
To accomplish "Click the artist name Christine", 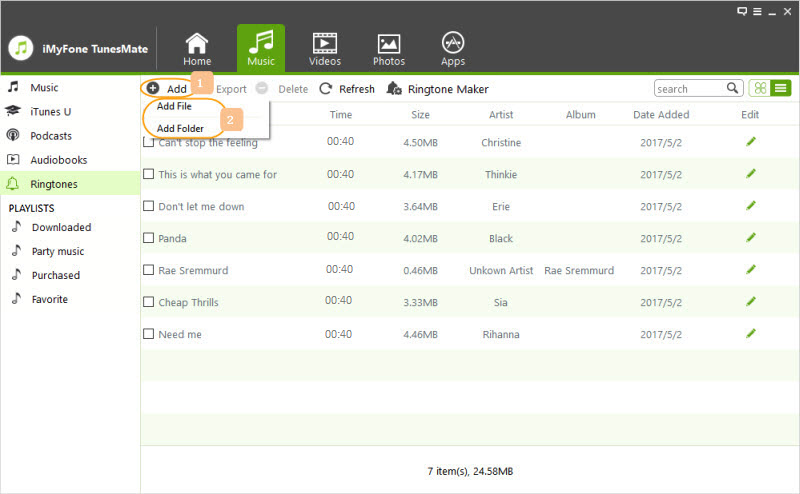I will click(x=501, y=142).
